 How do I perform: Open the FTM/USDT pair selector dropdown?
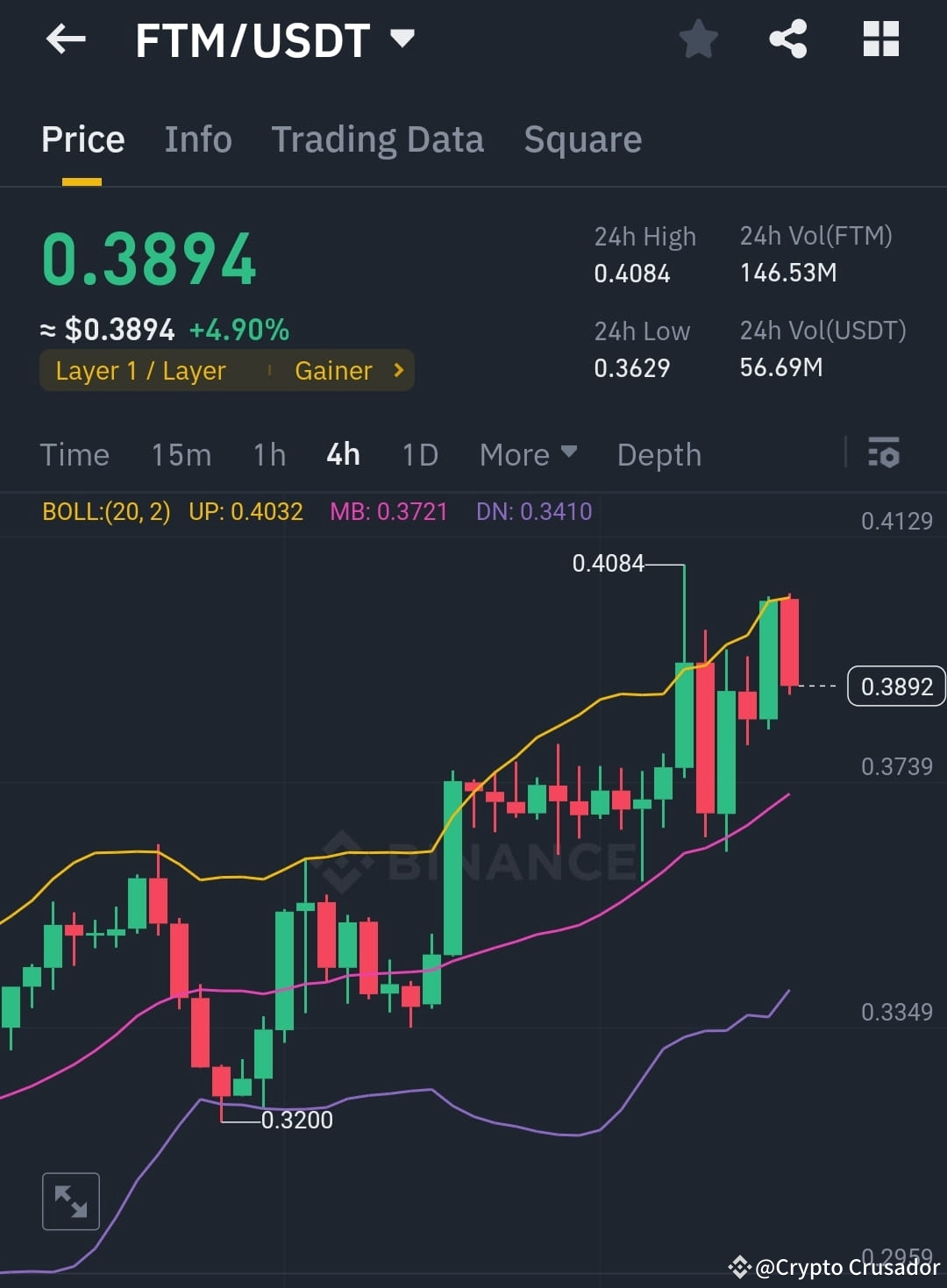click(402, 39)
